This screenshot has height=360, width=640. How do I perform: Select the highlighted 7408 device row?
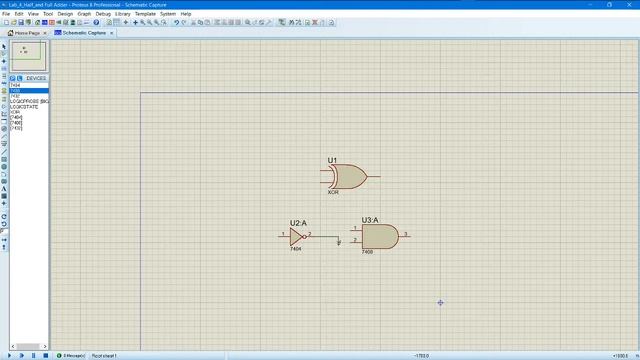point(29,91)
